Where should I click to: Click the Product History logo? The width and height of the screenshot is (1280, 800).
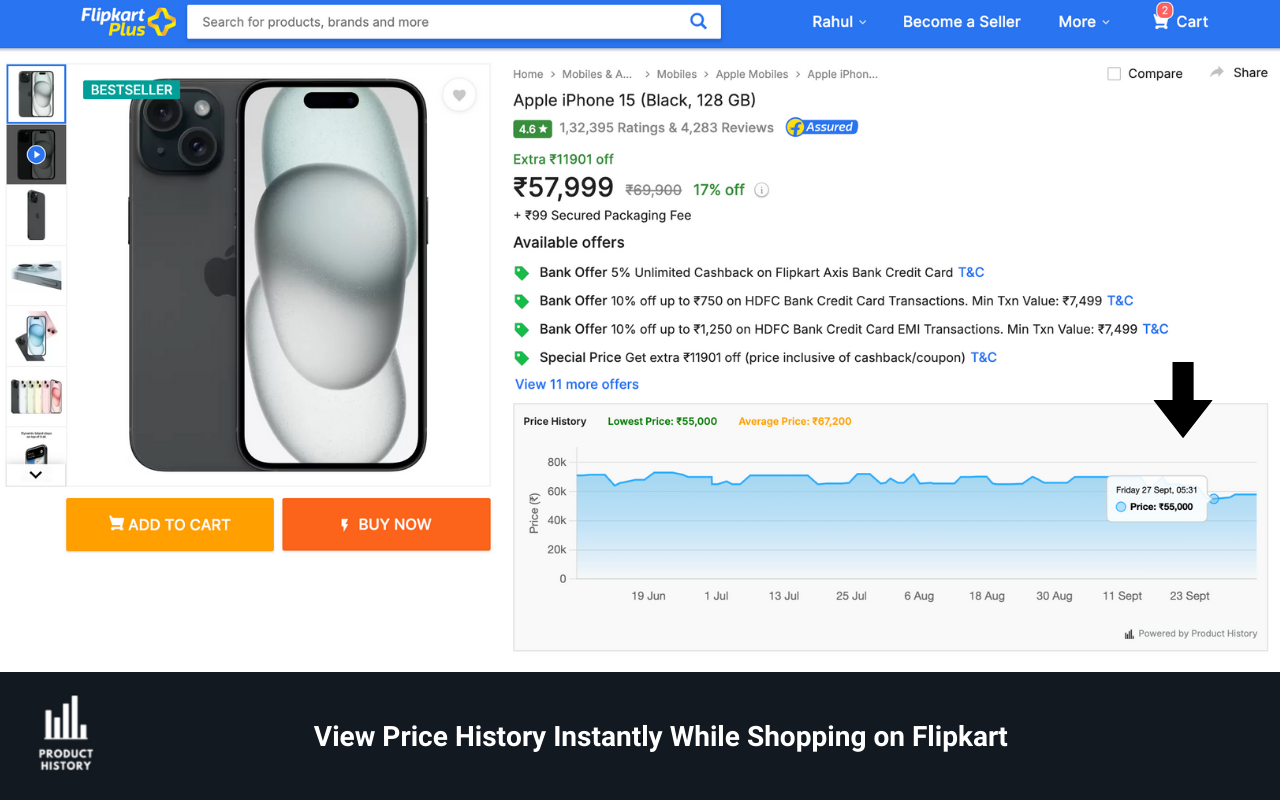(66, 733)
